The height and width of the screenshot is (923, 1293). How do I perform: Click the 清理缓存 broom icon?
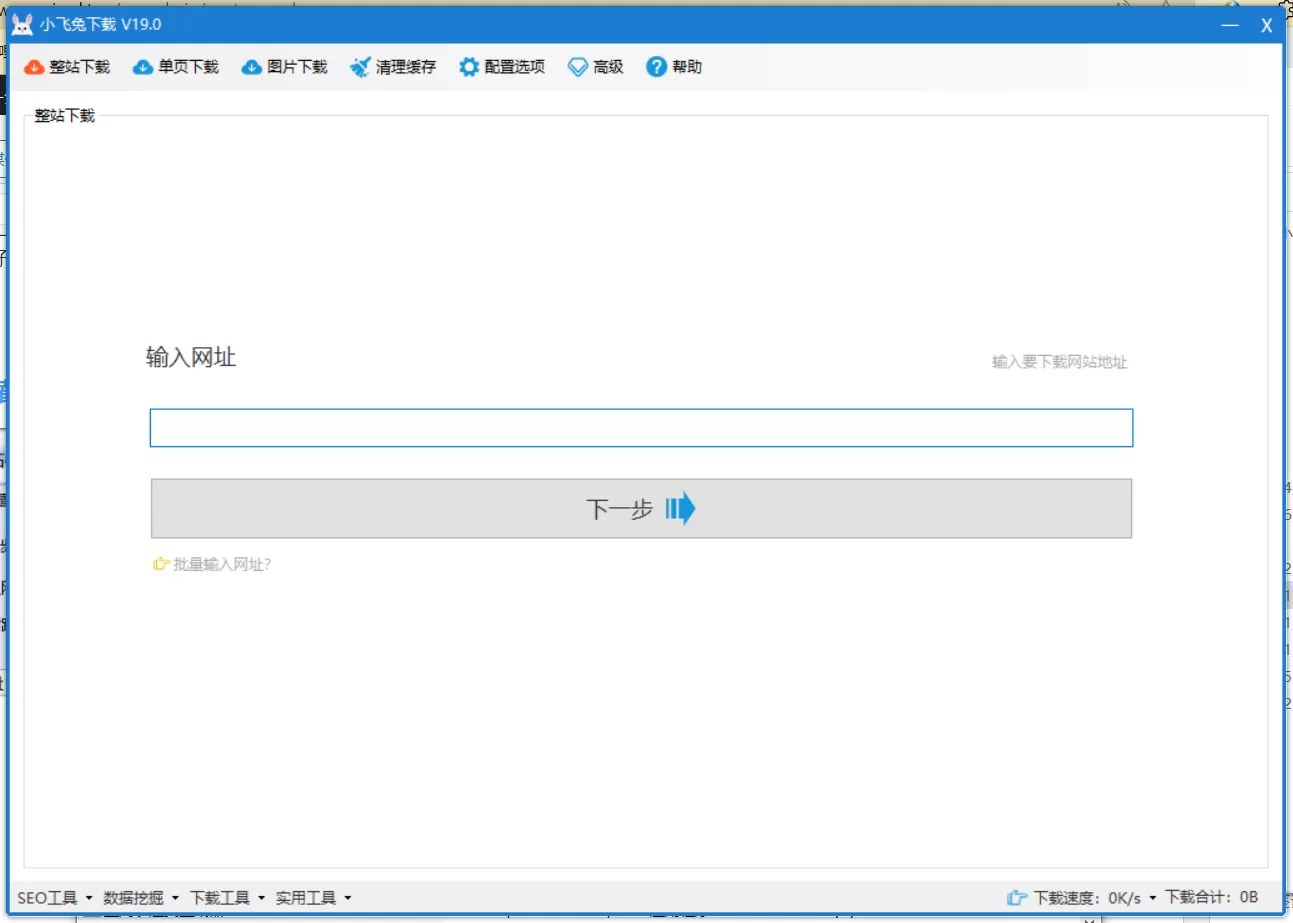click(x=360, y=67)
